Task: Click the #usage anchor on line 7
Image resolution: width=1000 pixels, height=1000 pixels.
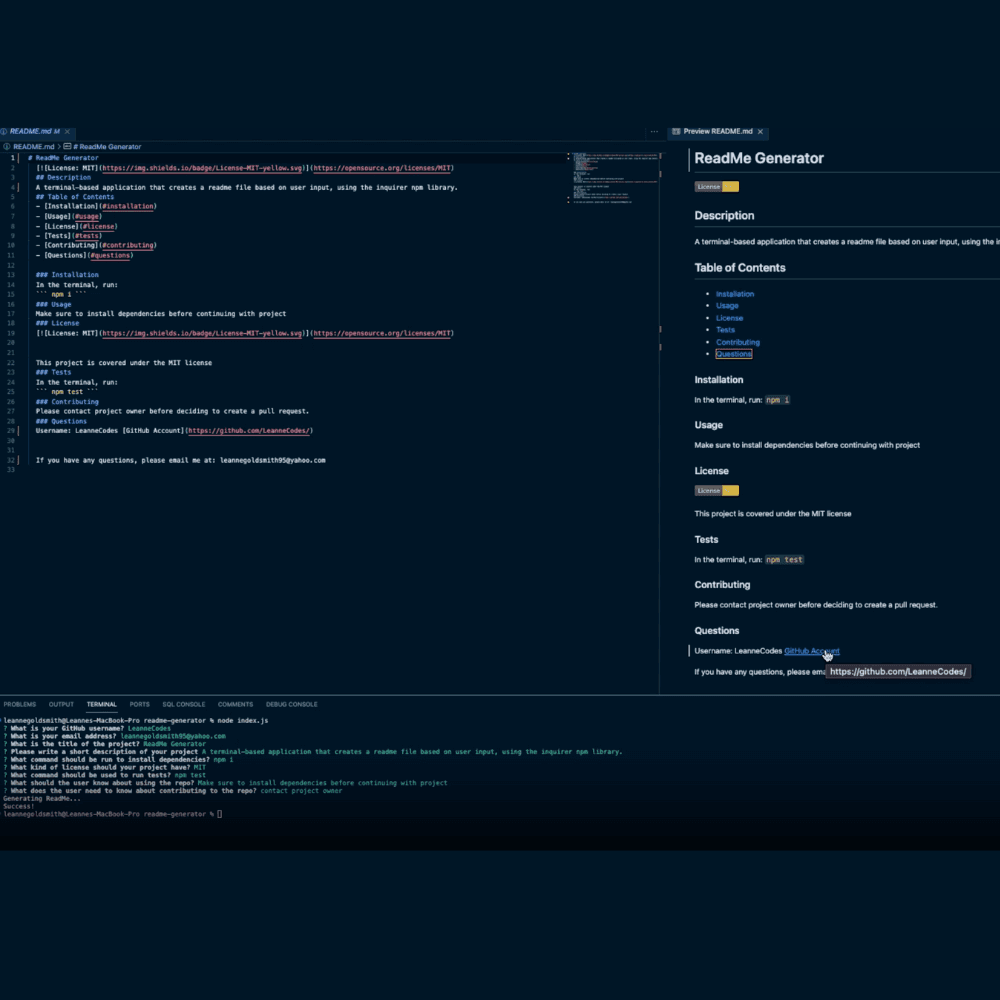Action: click(x=87, y=216)
